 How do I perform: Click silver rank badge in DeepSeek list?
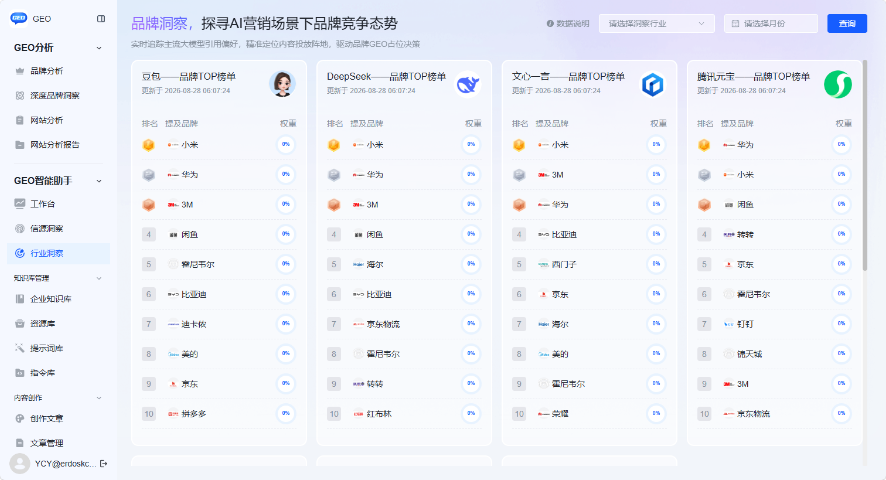point(334,175)
